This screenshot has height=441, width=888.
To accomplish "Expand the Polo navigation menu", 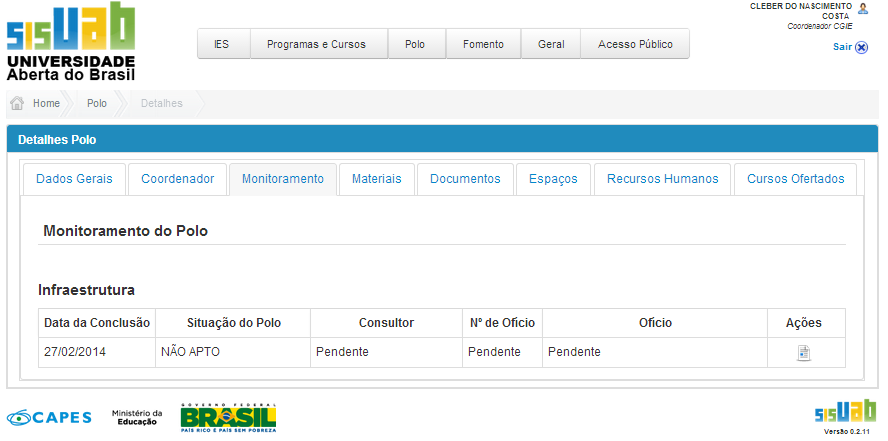I will (x=415, y=44).
